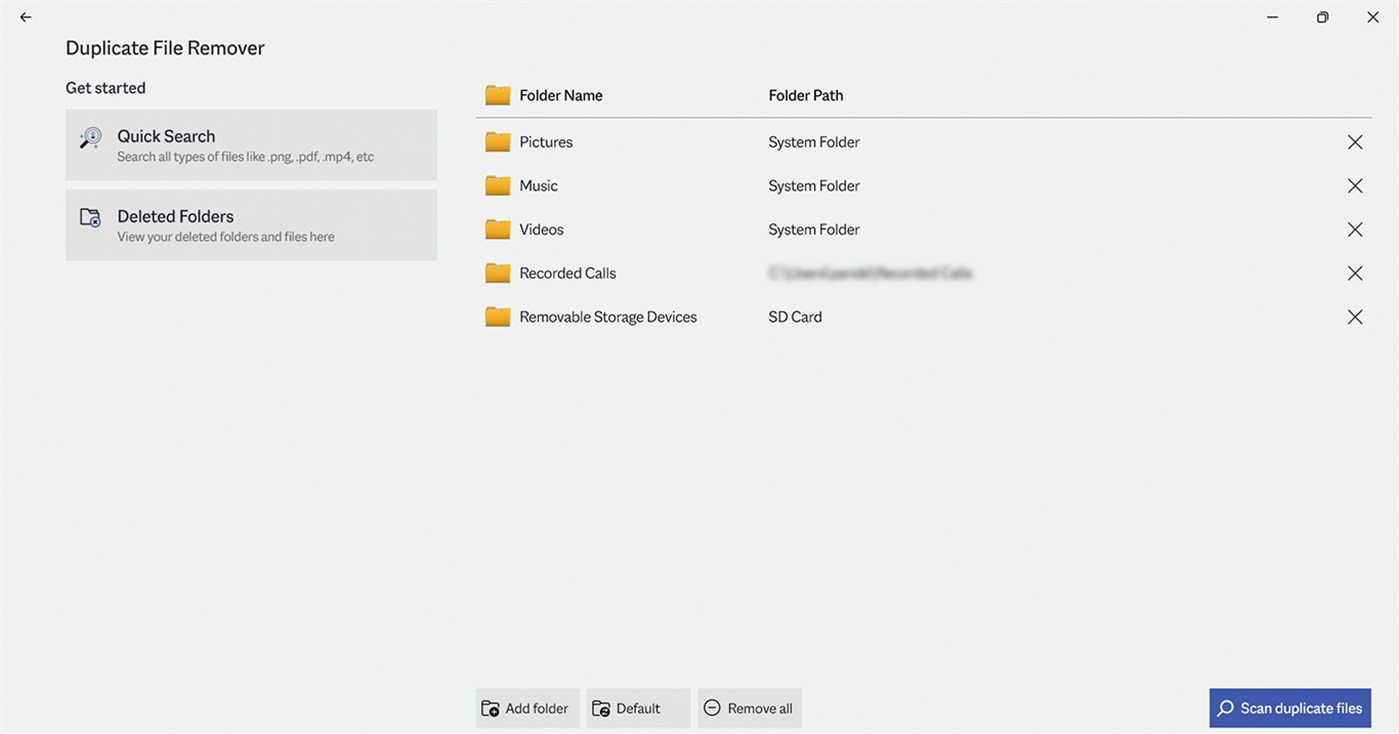Delete Videos folder from scan list
The image size is (1399, 734).
click(1355, 230)
